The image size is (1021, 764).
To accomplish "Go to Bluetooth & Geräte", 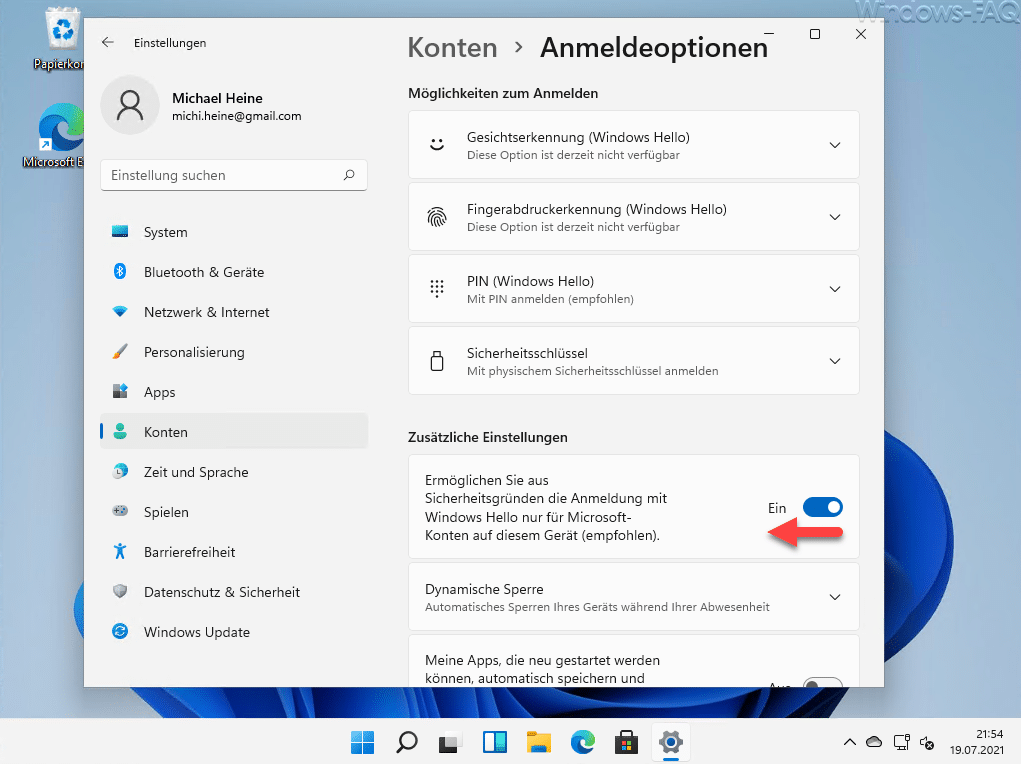I will coord(234,272).
